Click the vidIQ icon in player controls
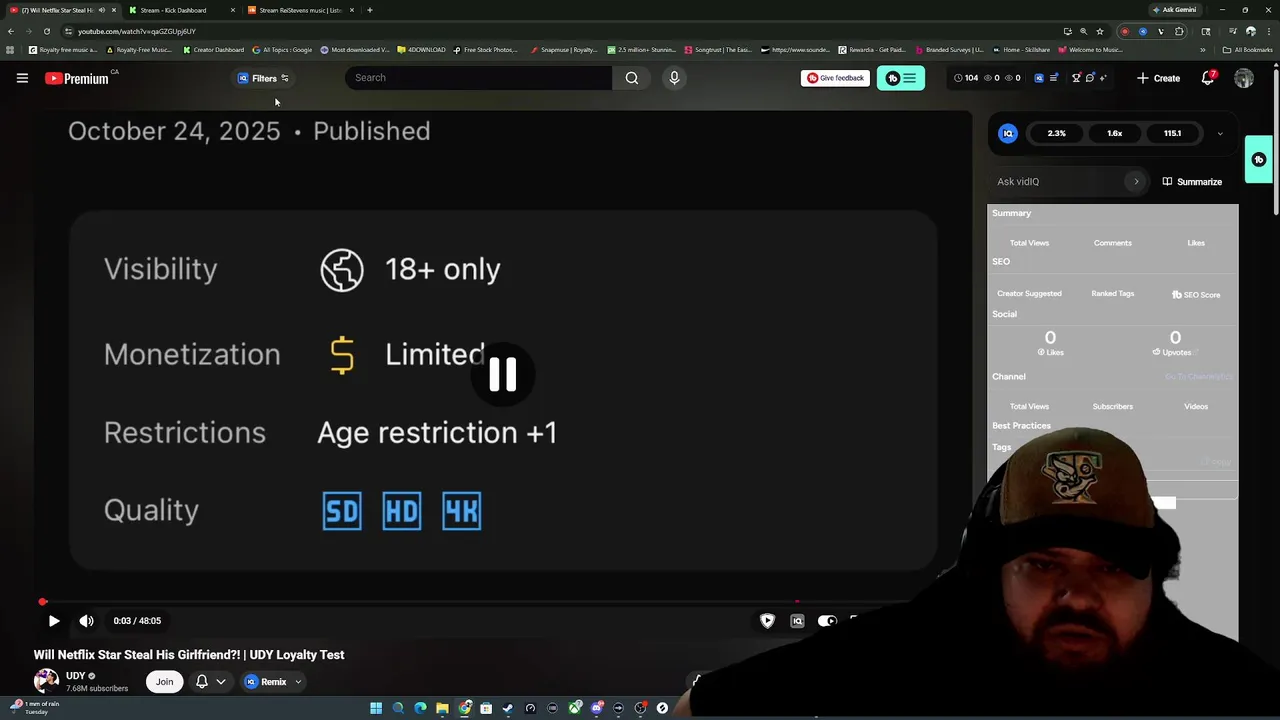Viewport: 1280px width, 720px height. pos(797,621)
